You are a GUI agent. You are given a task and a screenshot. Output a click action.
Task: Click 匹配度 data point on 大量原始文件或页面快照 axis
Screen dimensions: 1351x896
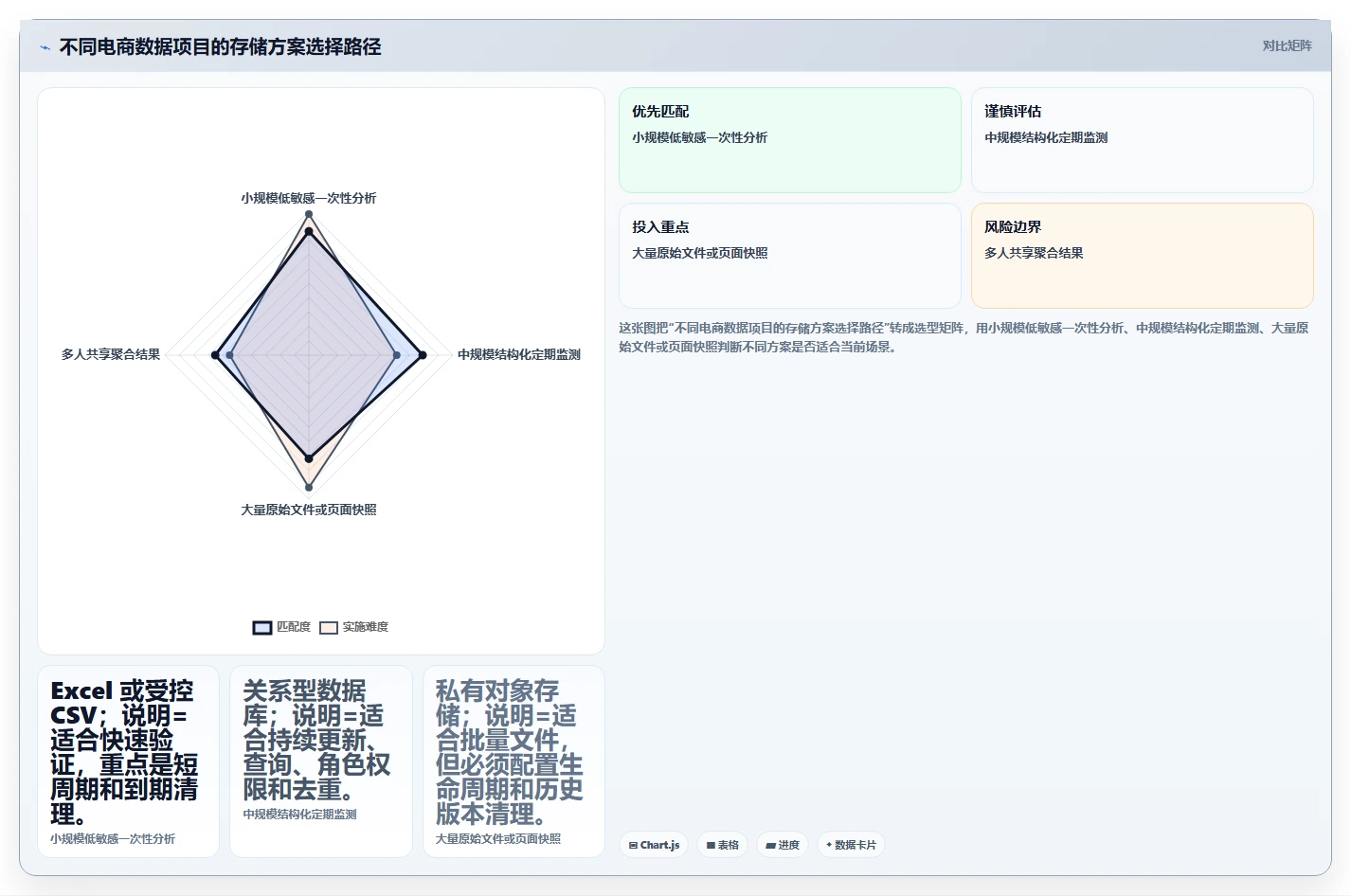[309, 458]
